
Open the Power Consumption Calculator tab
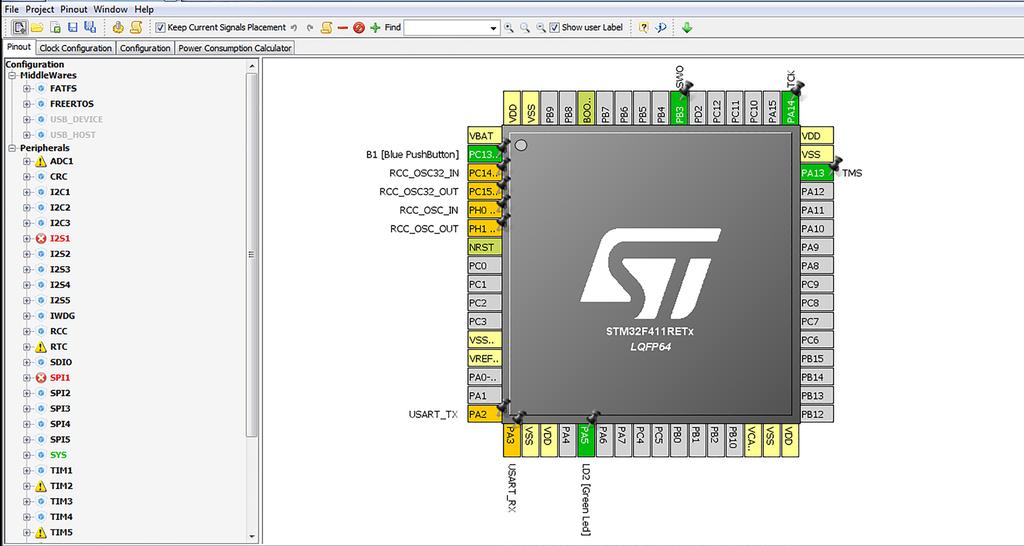tap(235, 48)
